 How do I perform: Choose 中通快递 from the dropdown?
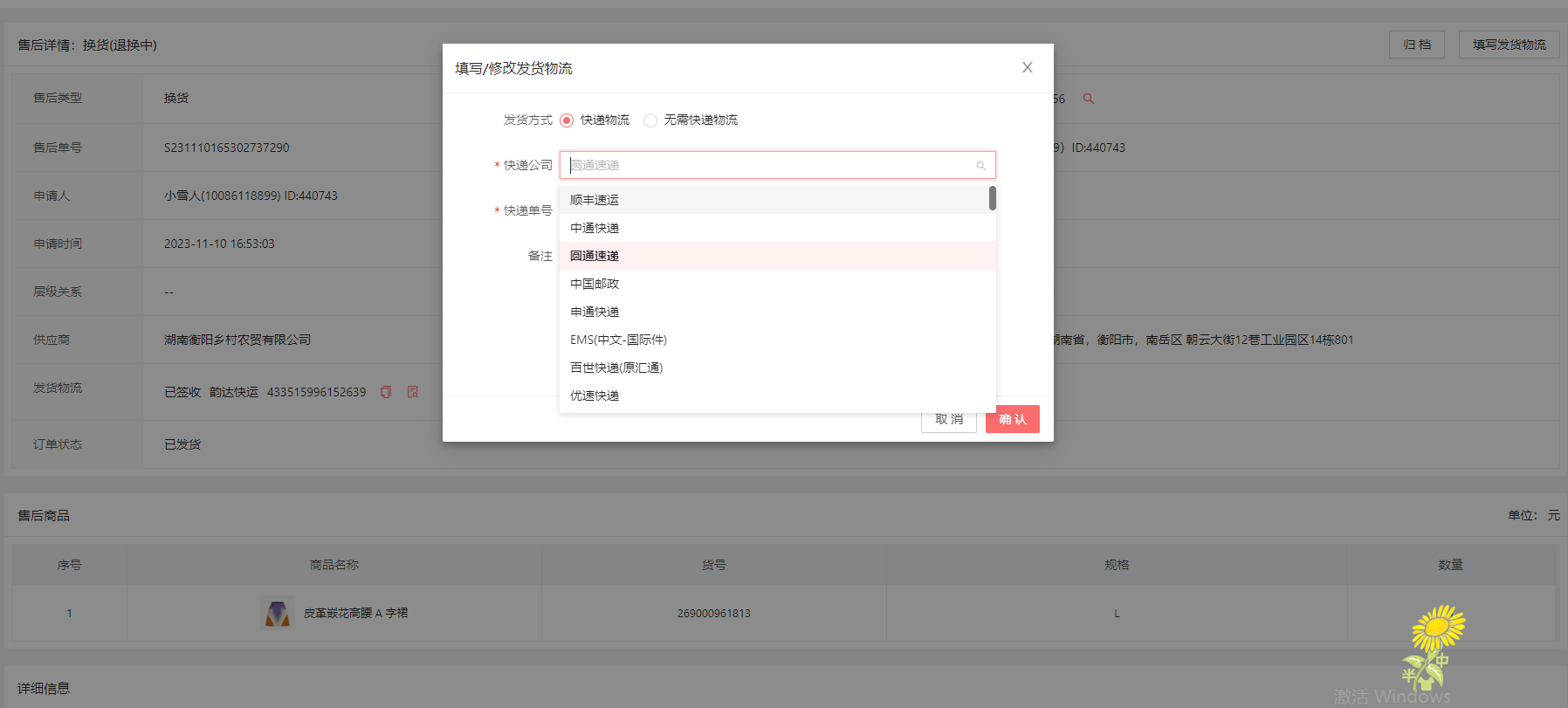coord(595,228)
